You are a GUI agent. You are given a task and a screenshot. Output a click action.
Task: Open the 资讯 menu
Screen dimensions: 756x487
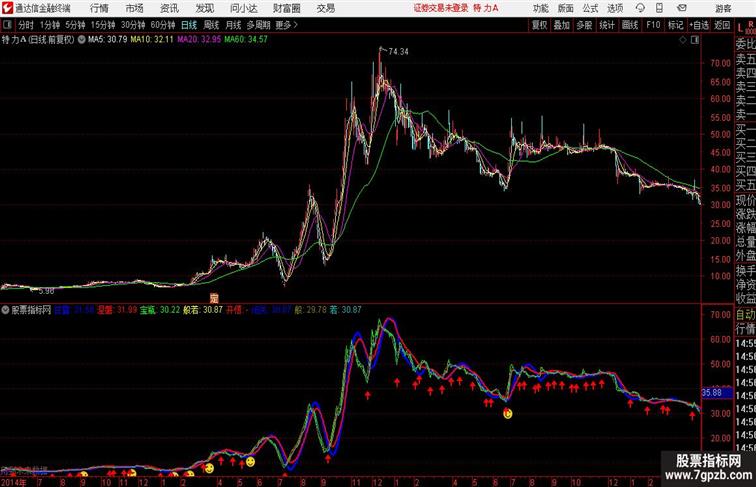169,9
